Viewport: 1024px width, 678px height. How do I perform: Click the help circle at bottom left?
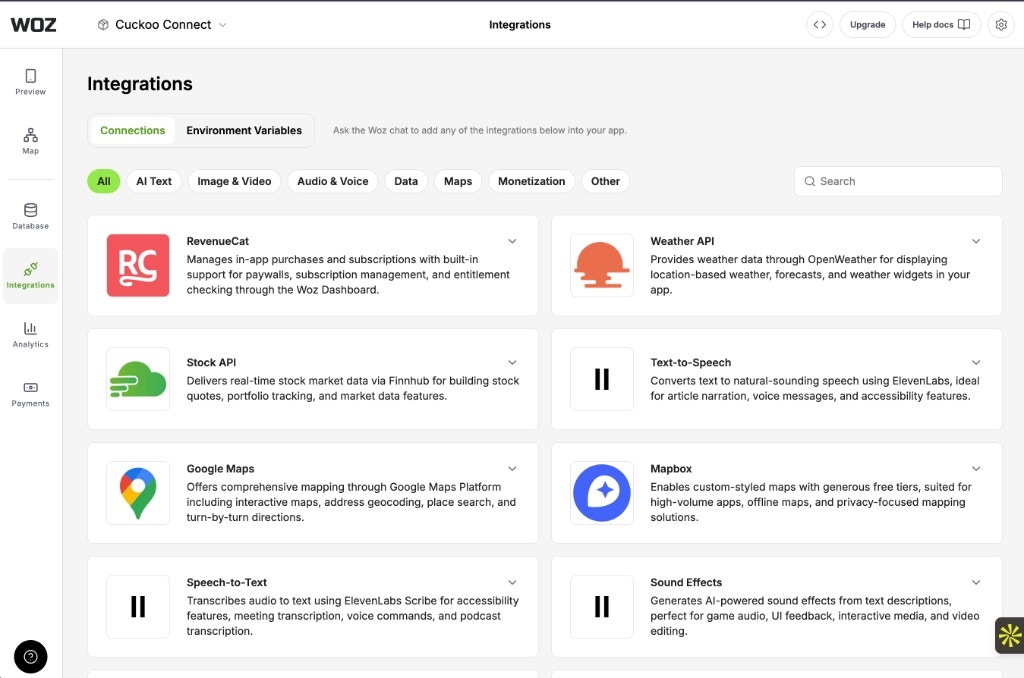coord(30,657)
